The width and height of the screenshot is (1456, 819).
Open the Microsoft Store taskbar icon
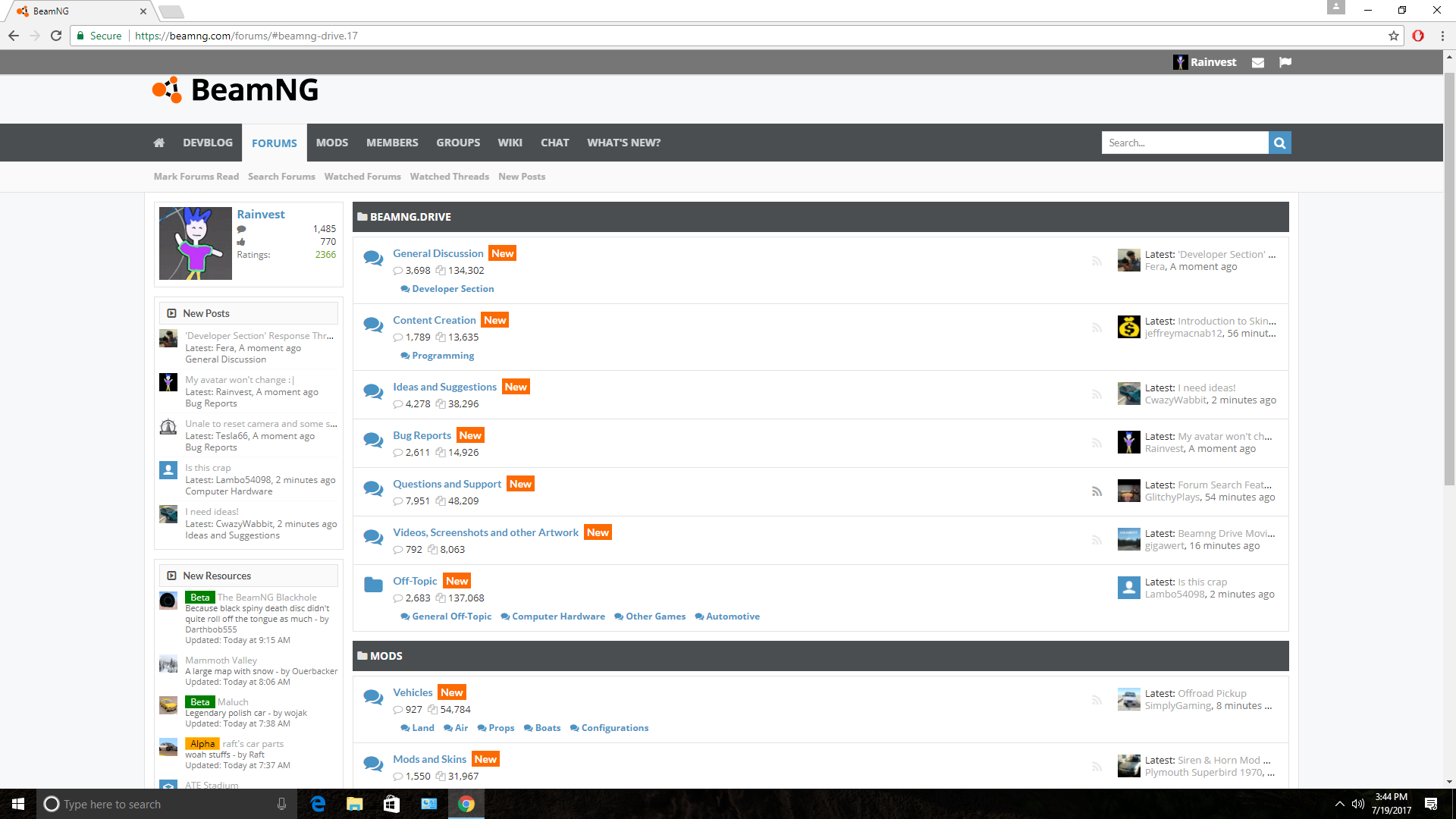(391, 804)
